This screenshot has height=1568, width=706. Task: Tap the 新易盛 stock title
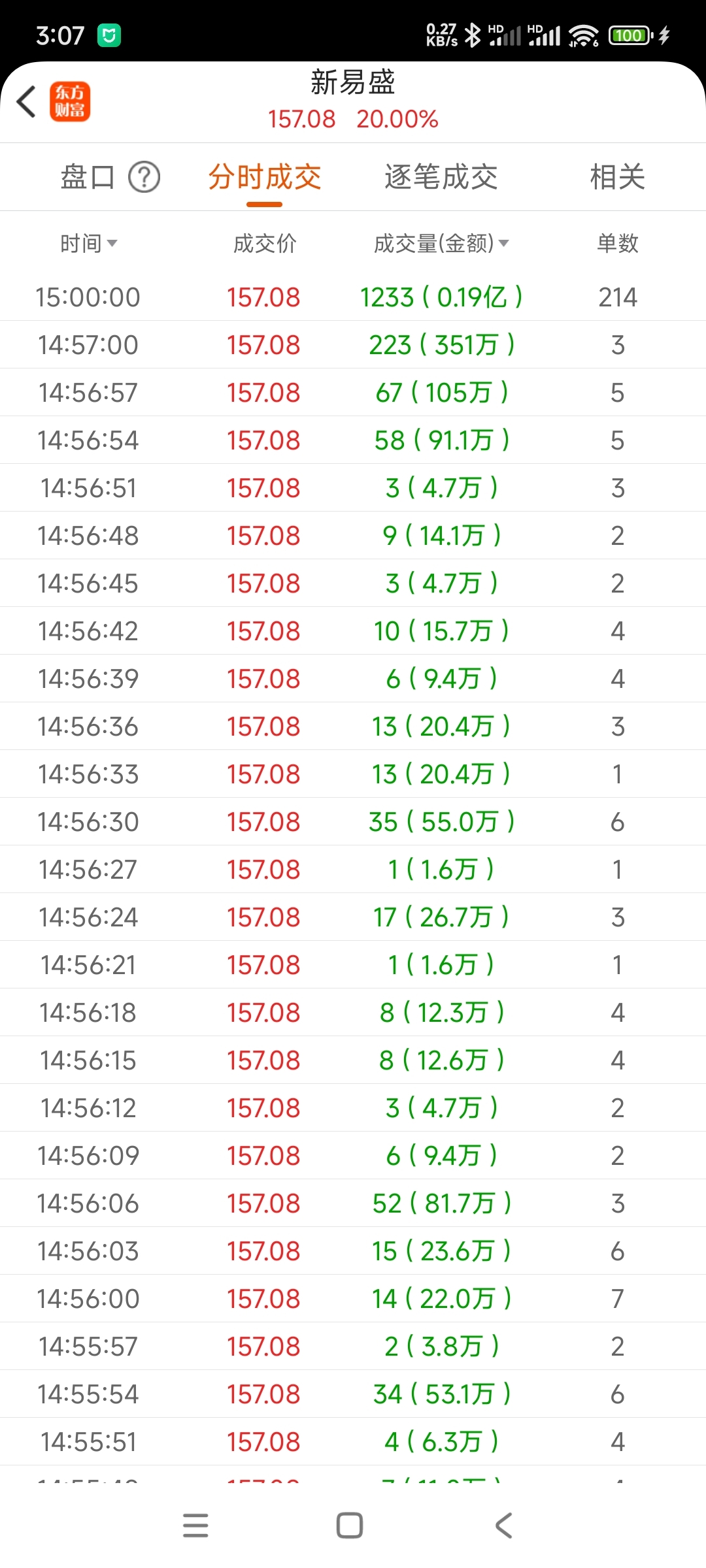(353, 82)
